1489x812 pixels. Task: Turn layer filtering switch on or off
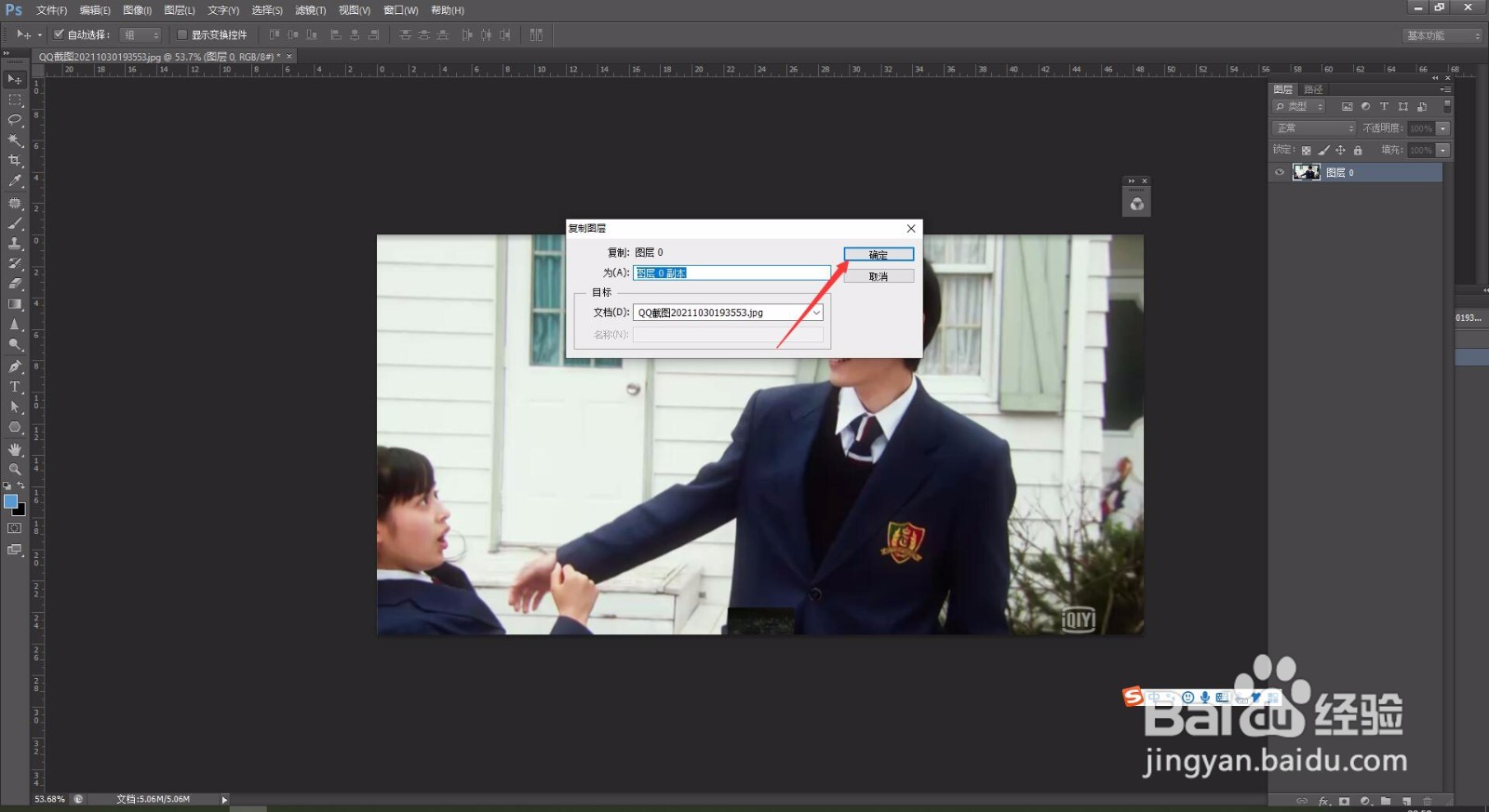click(x=1447, y=107)
